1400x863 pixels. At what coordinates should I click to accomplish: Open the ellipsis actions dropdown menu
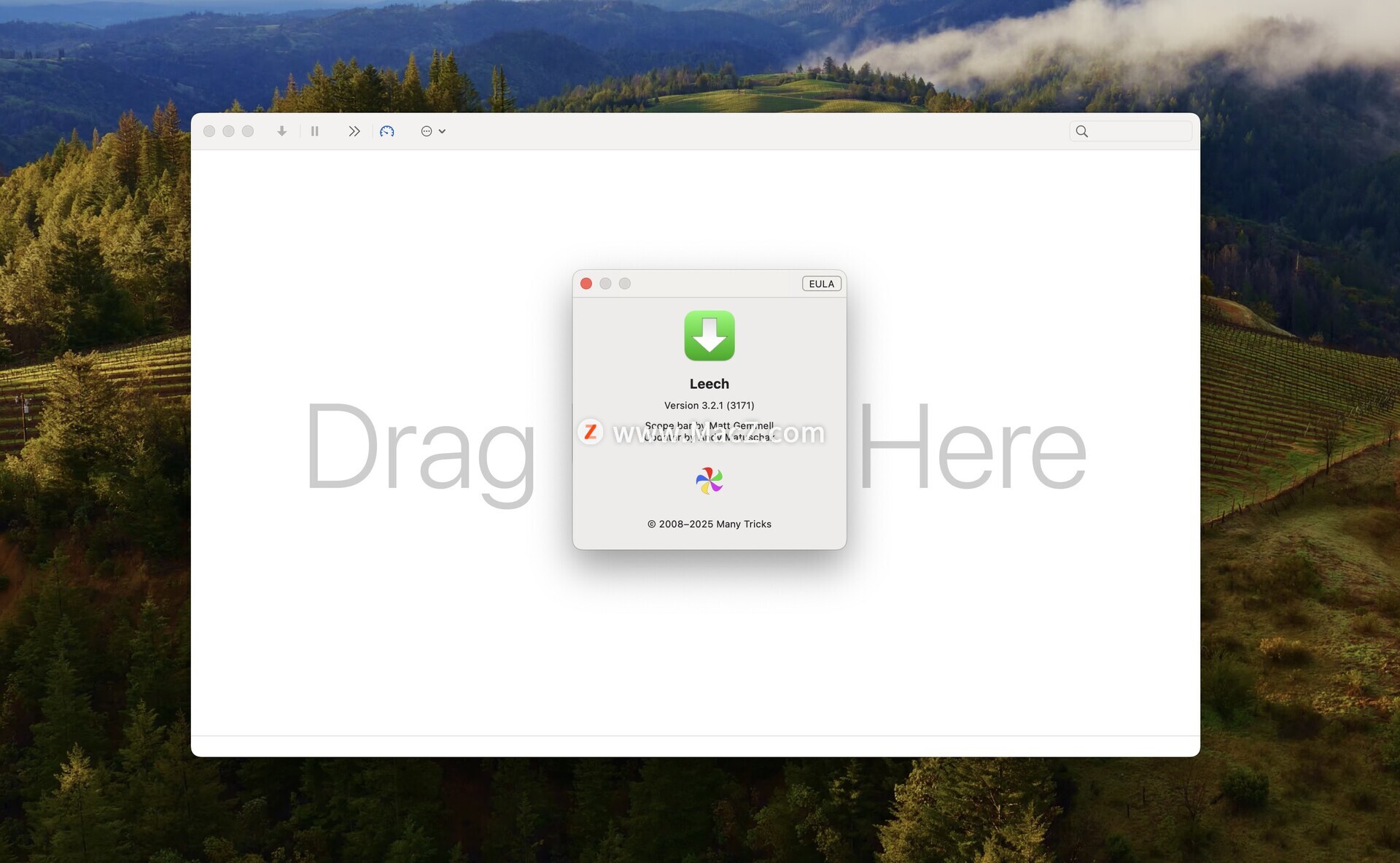433,131
